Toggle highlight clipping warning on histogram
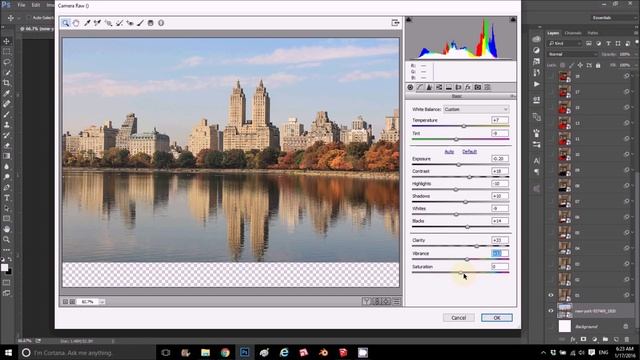This screenshot has height=360, width=640. 513,20
